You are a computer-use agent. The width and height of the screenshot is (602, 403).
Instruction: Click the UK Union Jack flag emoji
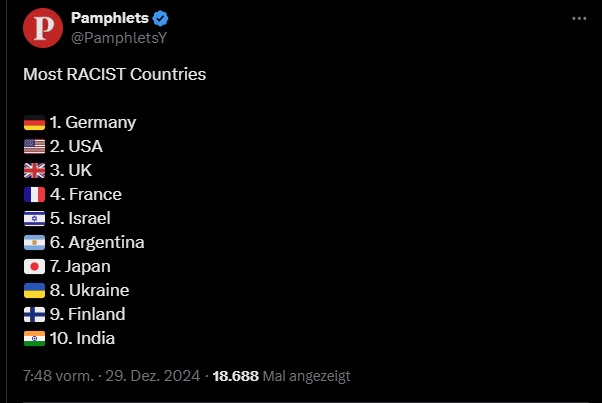(34, 170)
